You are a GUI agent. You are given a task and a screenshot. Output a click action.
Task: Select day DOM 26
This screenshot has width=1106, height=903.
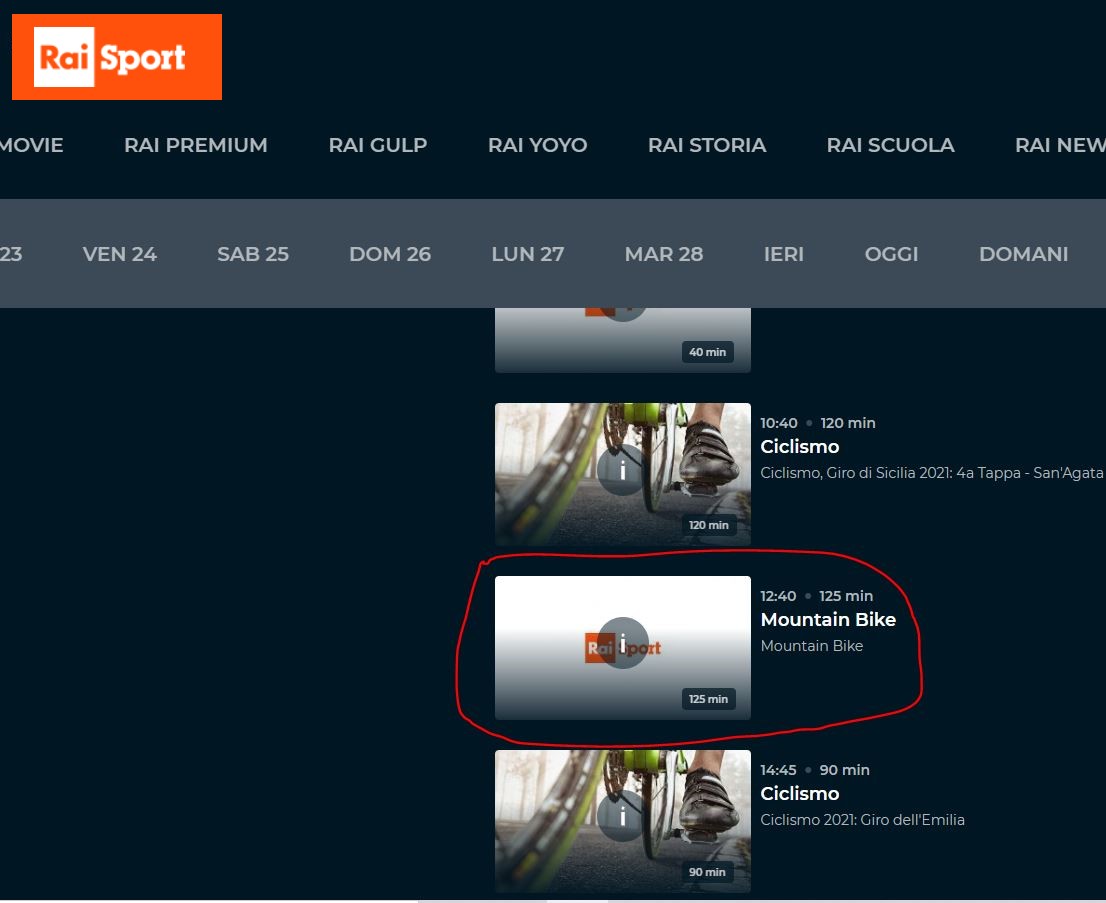click(x=390, y=254)
